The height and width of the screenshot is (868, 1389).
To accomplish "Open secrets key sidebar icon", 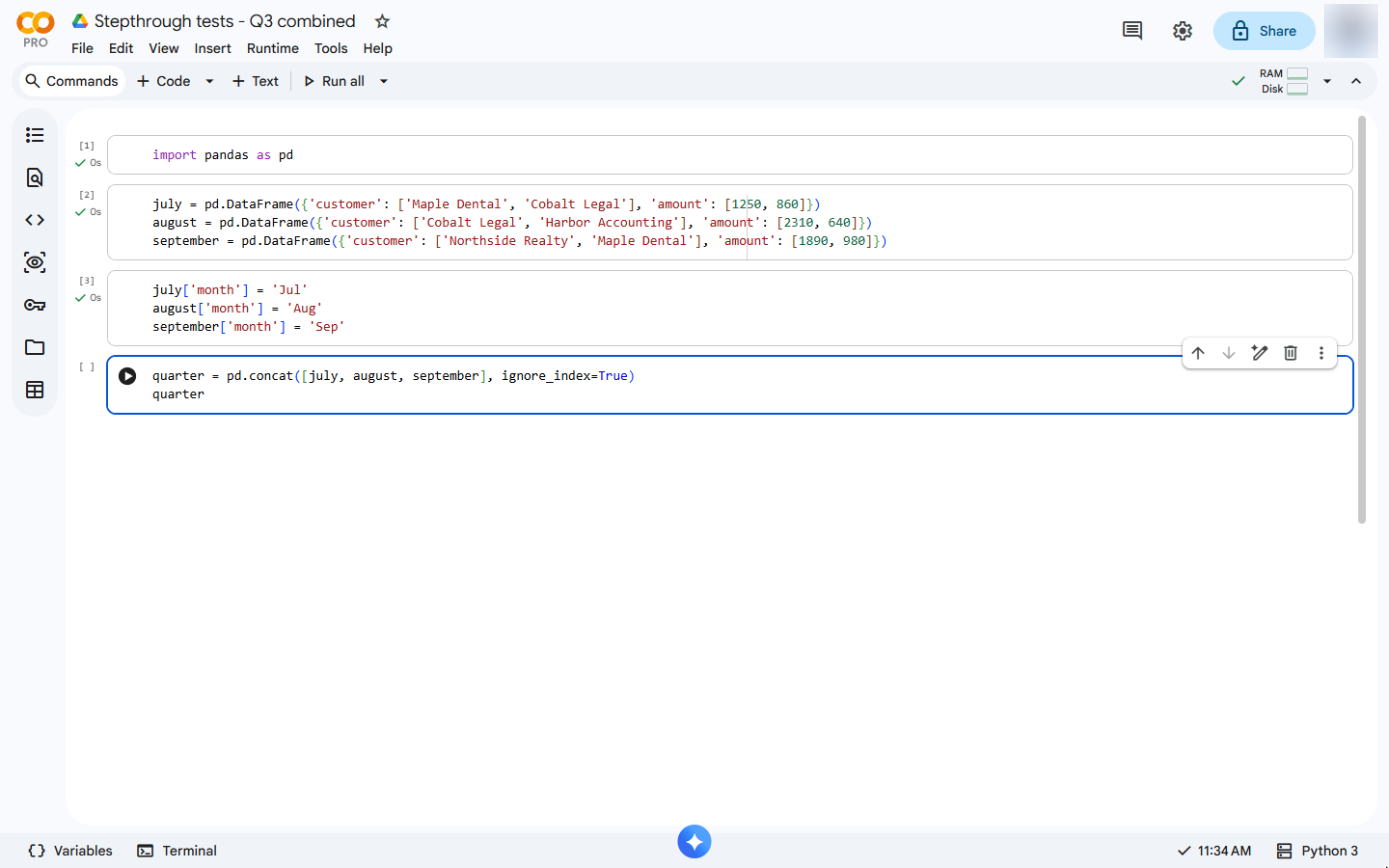I will coord(35,305).
